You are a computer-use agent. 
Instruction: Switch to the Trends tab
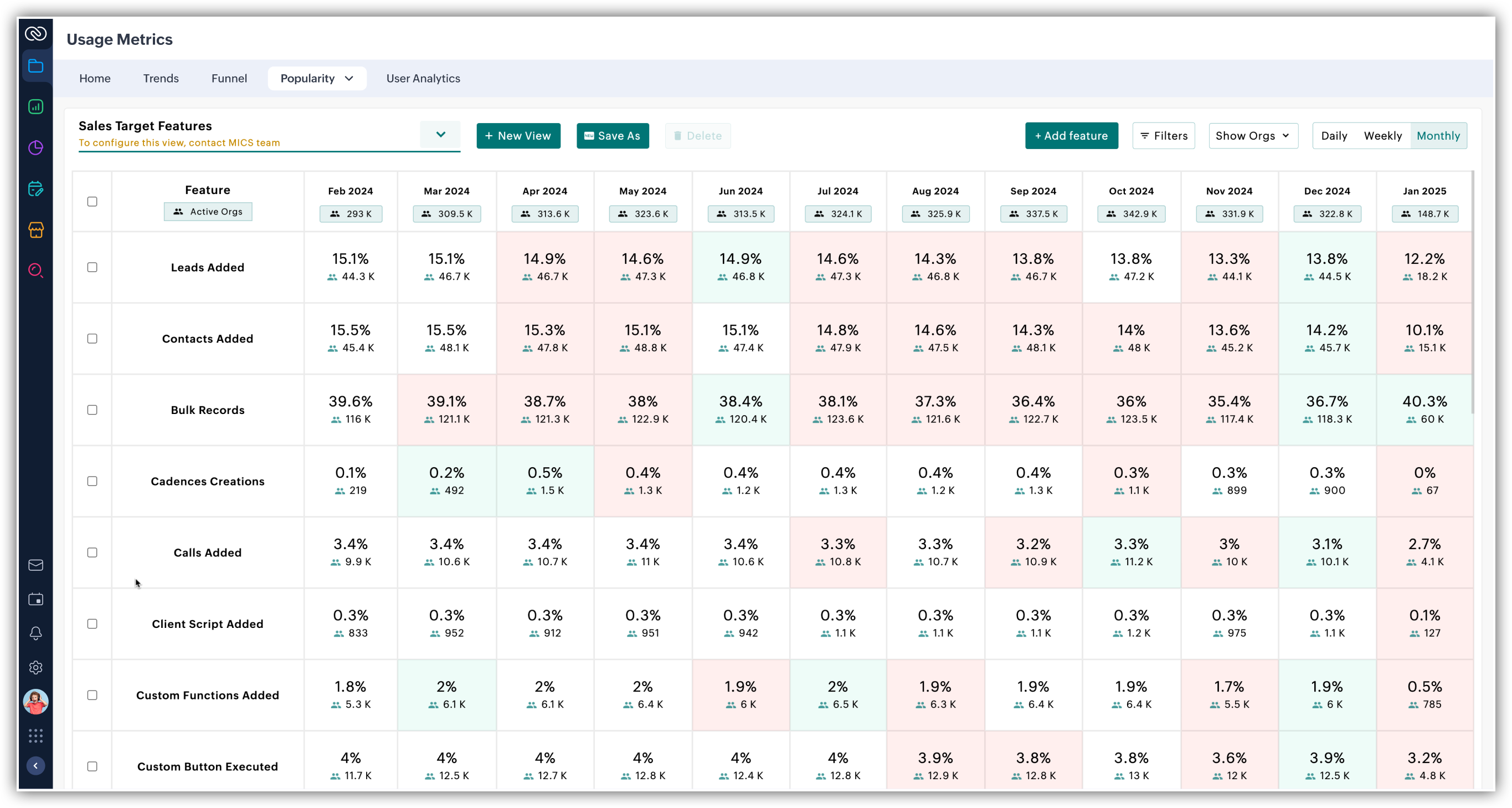161,78
